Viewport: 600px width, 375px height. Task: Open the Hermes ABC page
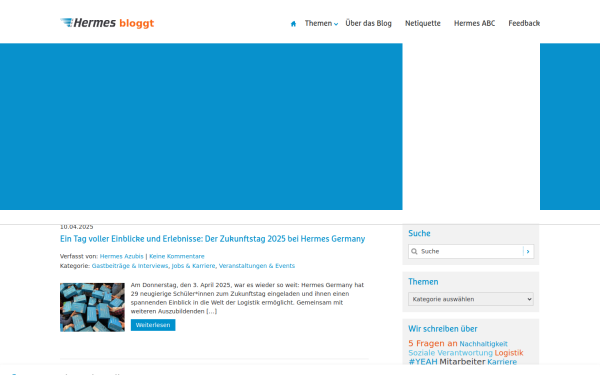click(474, 23)
